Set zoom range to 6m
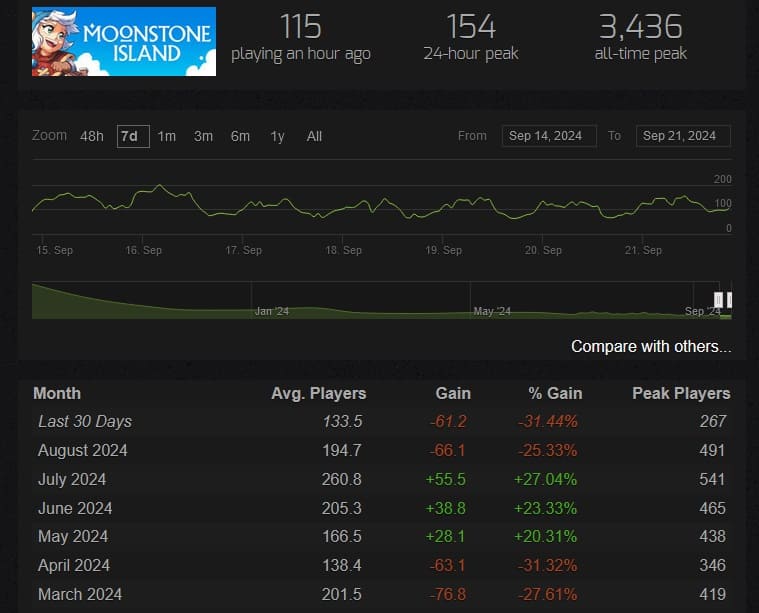 [240, 136]
